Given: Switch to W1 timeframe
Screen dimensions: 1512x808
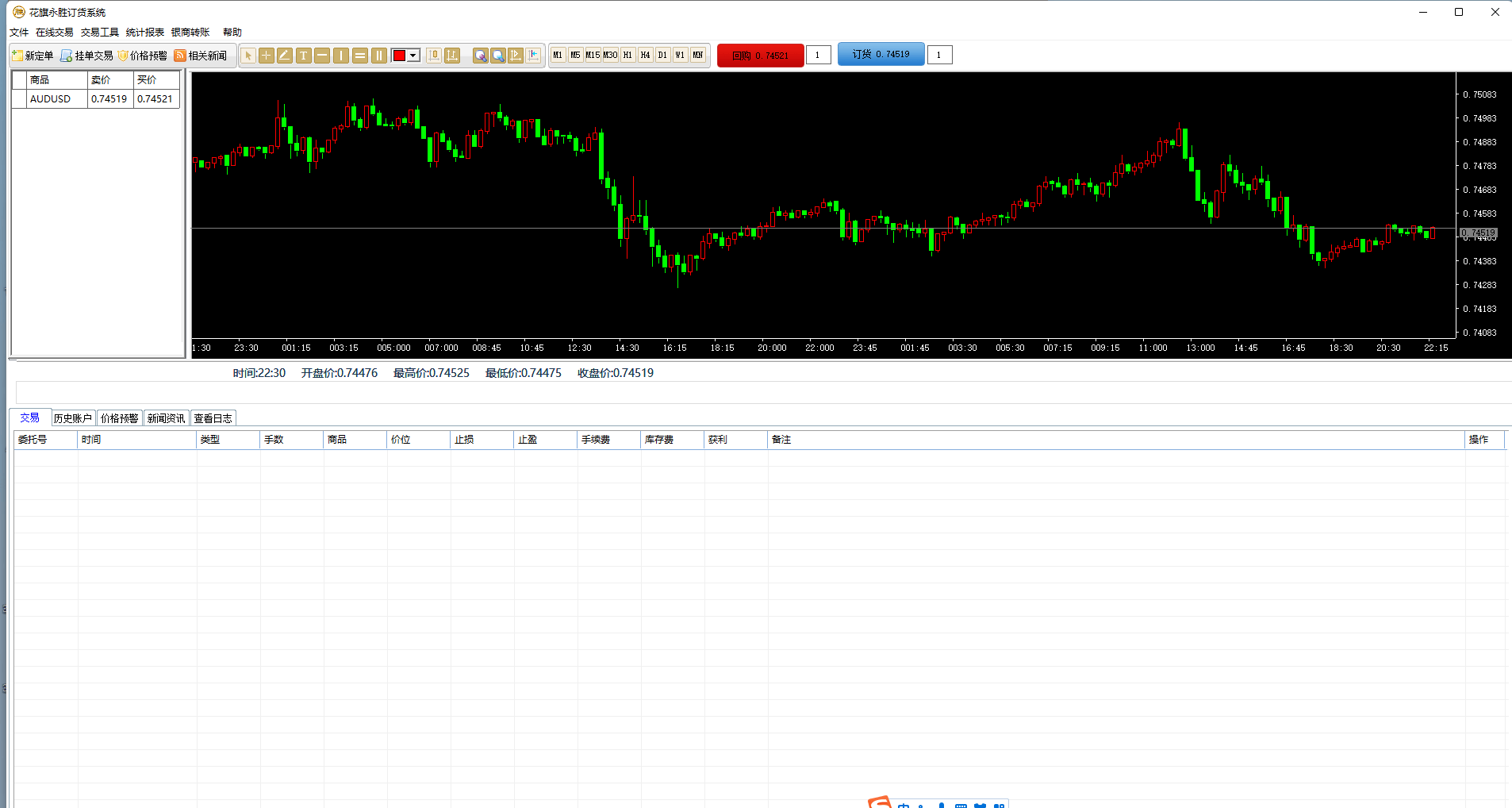Looking at the screenshot, I should [680, 55].
